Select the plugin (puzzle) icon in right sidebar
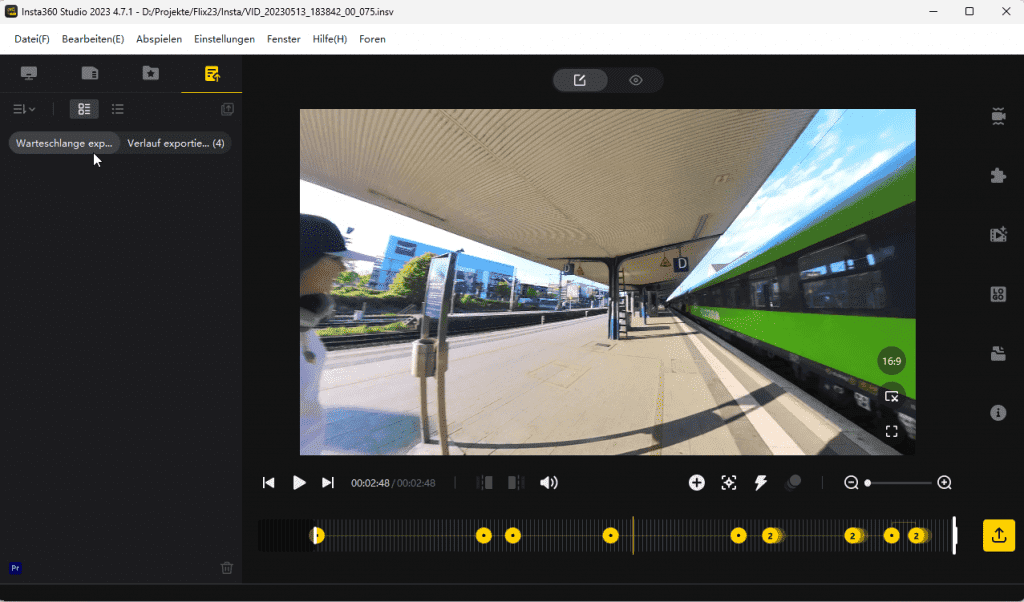Screen dimensions: 1024x602 [997, 175]
